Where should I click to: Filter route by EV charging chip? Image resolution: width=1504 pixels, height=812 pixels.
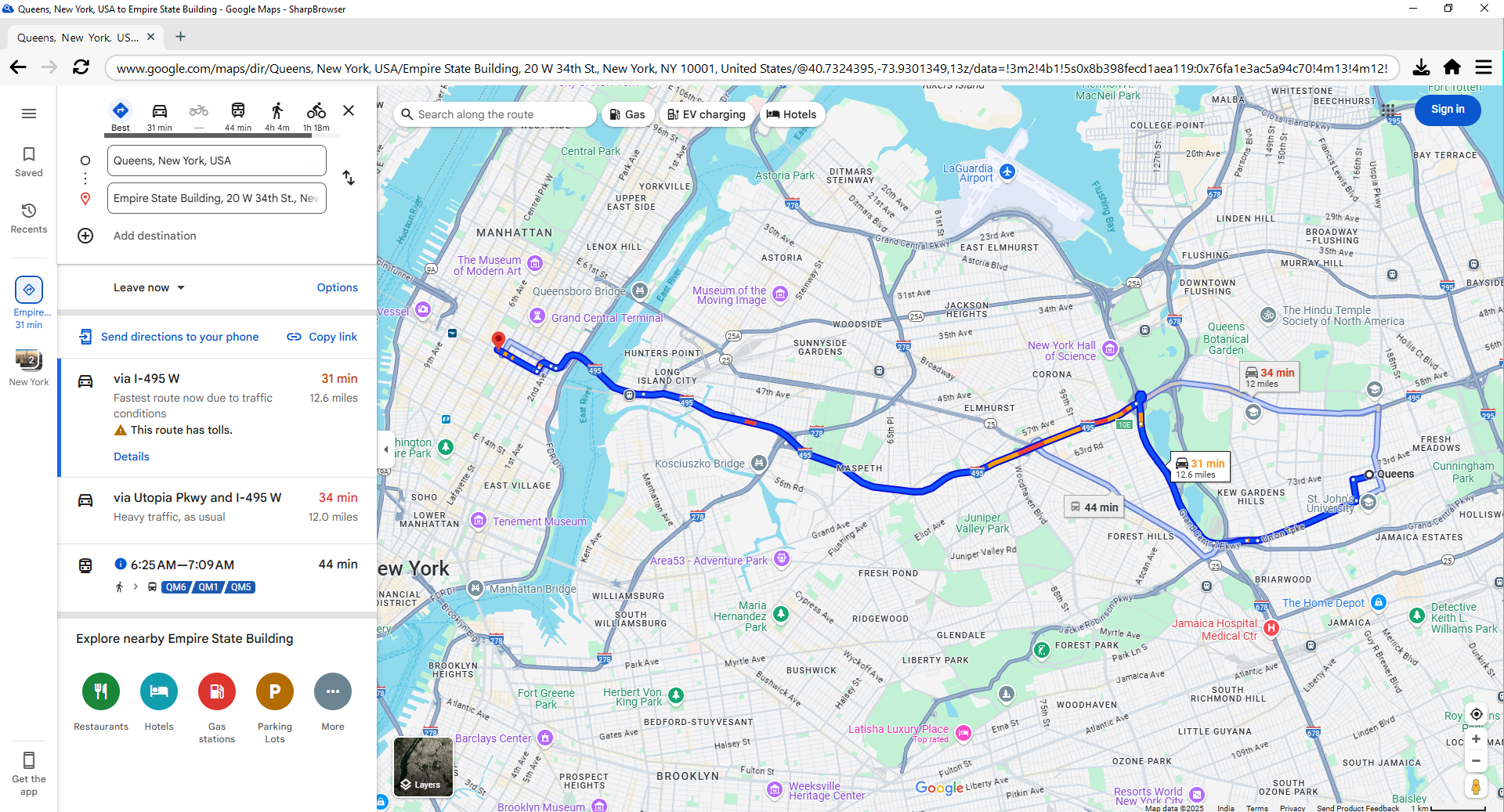pos(707,114)
